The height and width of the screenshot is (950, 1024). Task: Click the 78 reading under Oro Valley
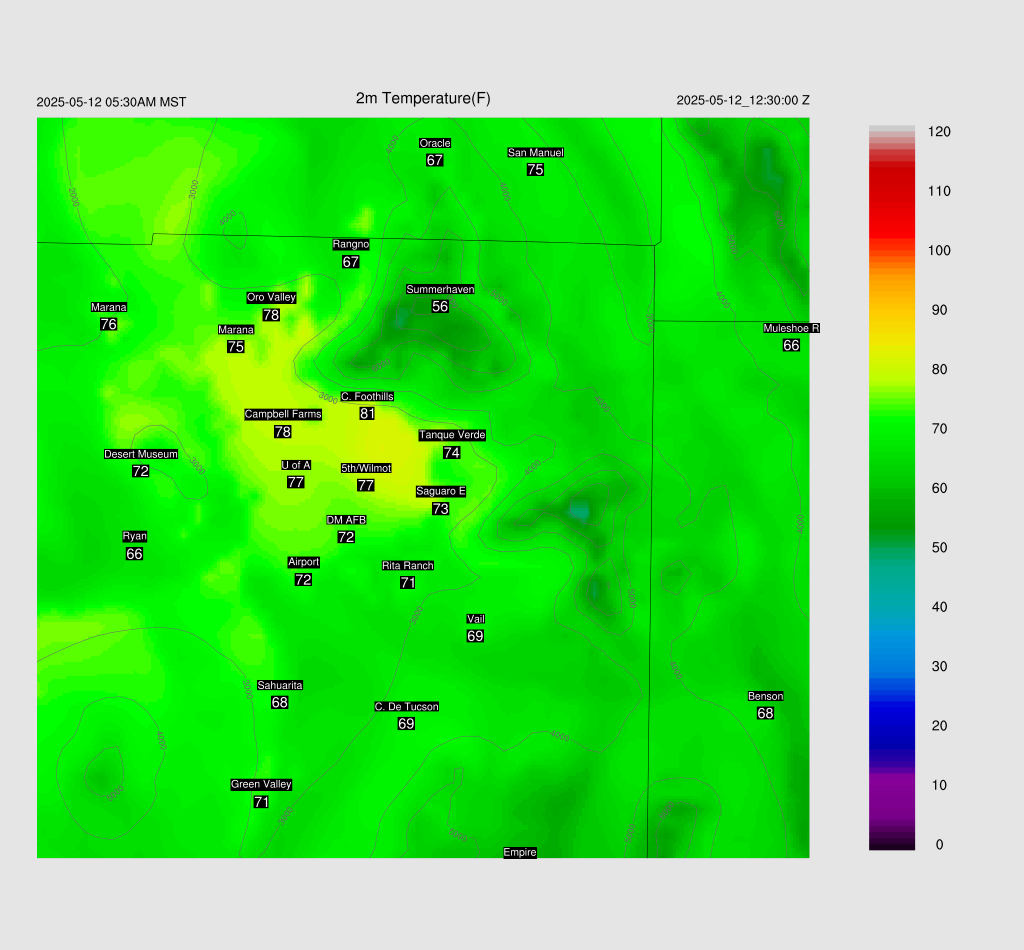click(x=271, y=315)
